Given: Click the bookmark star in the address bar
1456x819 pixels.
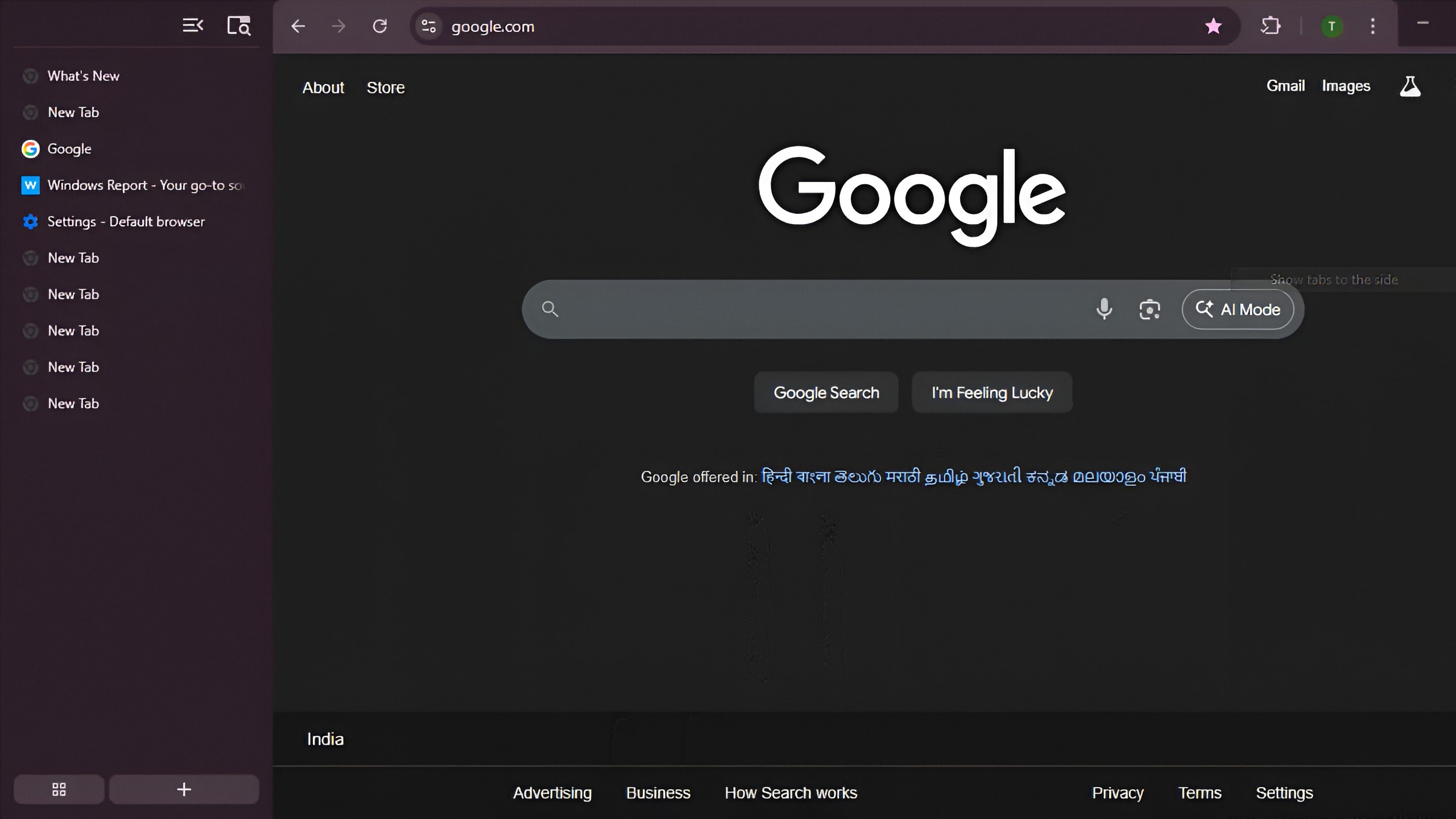Looking at the screenshot, I should tap(1214, 26).
